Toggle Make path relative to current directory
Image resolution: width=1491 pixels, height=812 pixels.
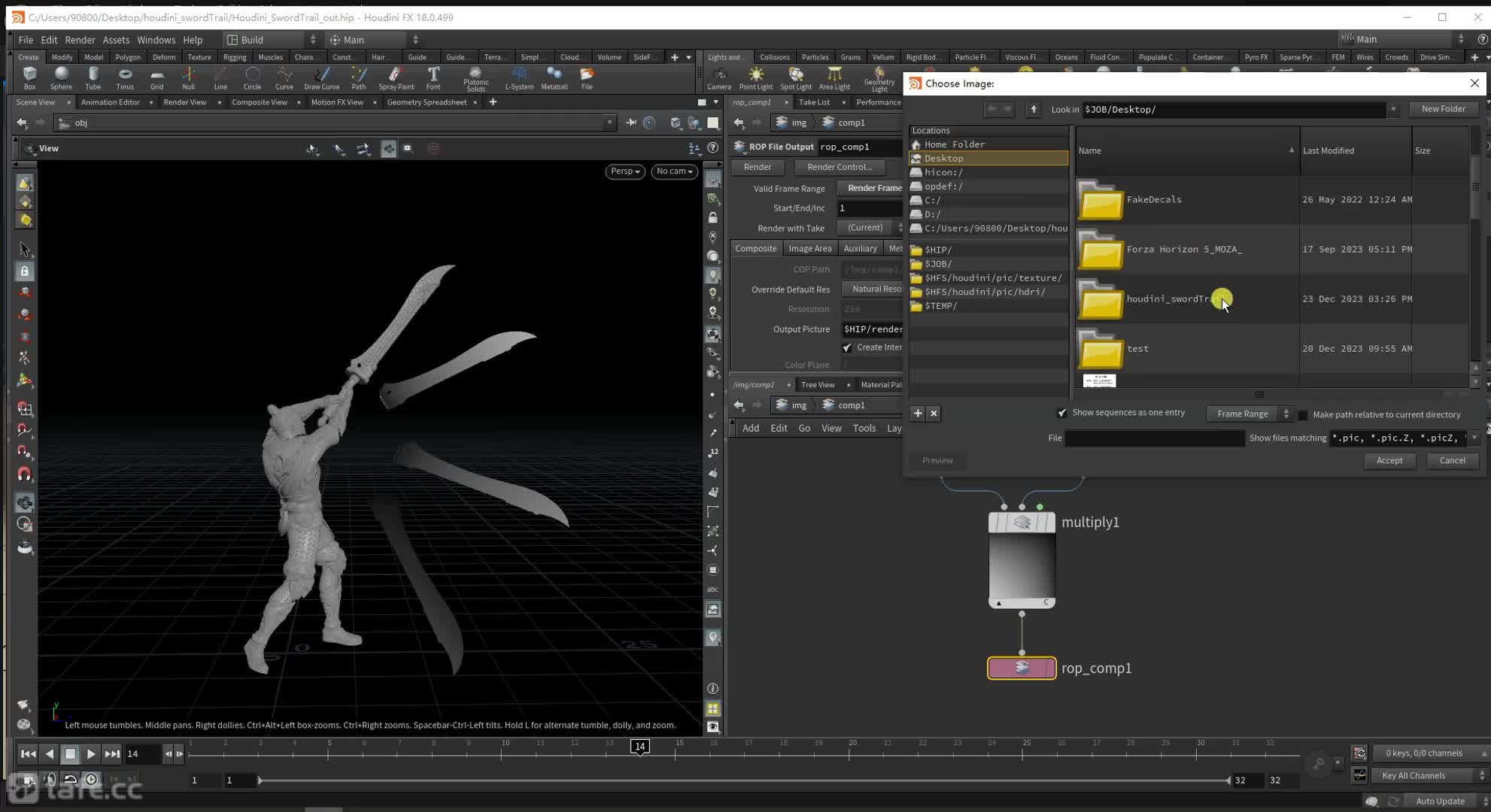coord(1303,415)
